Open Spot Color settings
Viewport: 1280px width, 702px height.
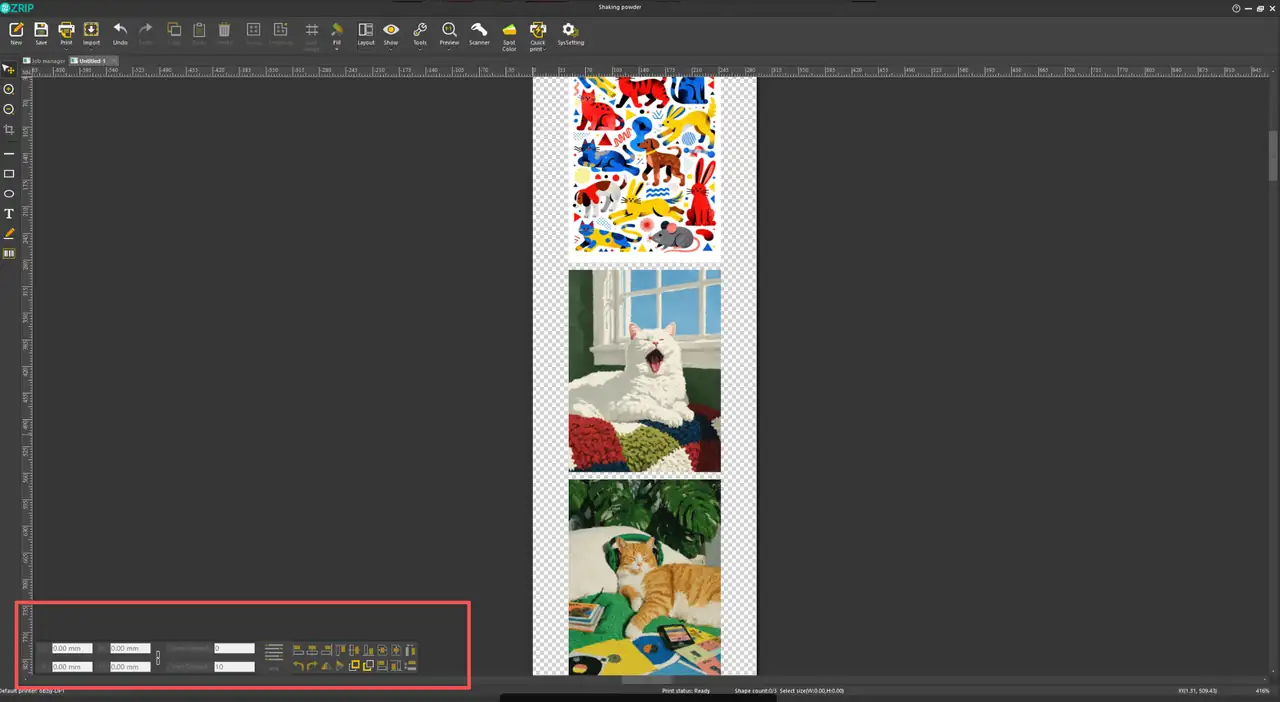point(509,35)
